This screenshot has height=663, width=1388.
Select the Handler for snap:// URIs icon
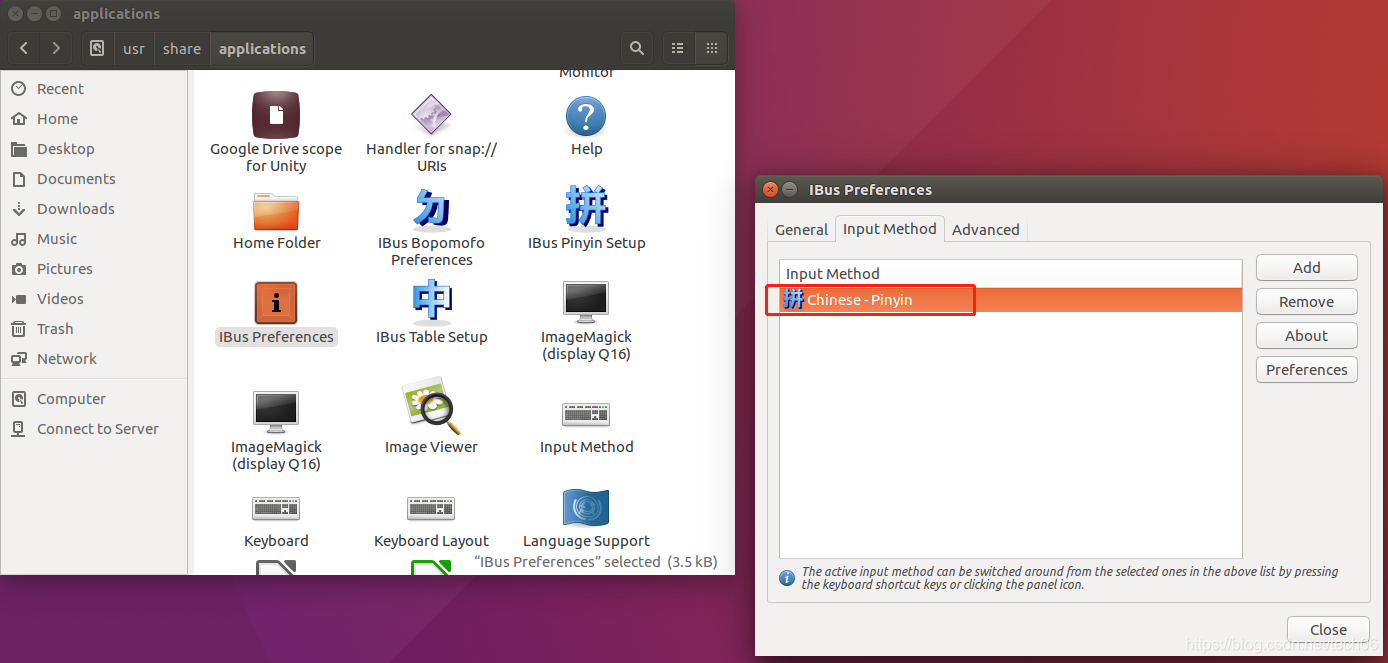432,115
